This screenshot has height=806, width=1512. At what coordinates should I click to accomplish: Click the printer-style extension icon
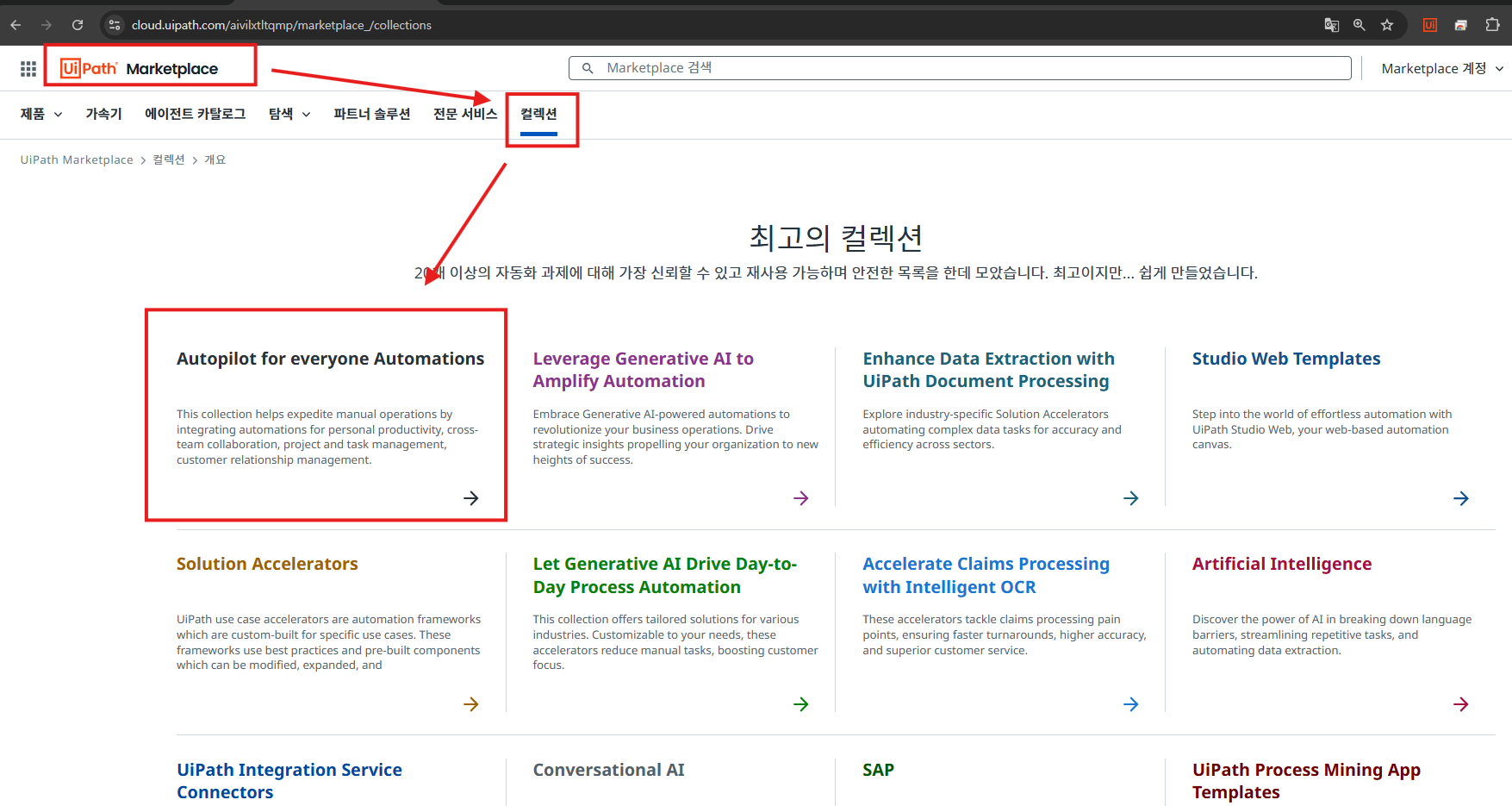click(1461, 25)
